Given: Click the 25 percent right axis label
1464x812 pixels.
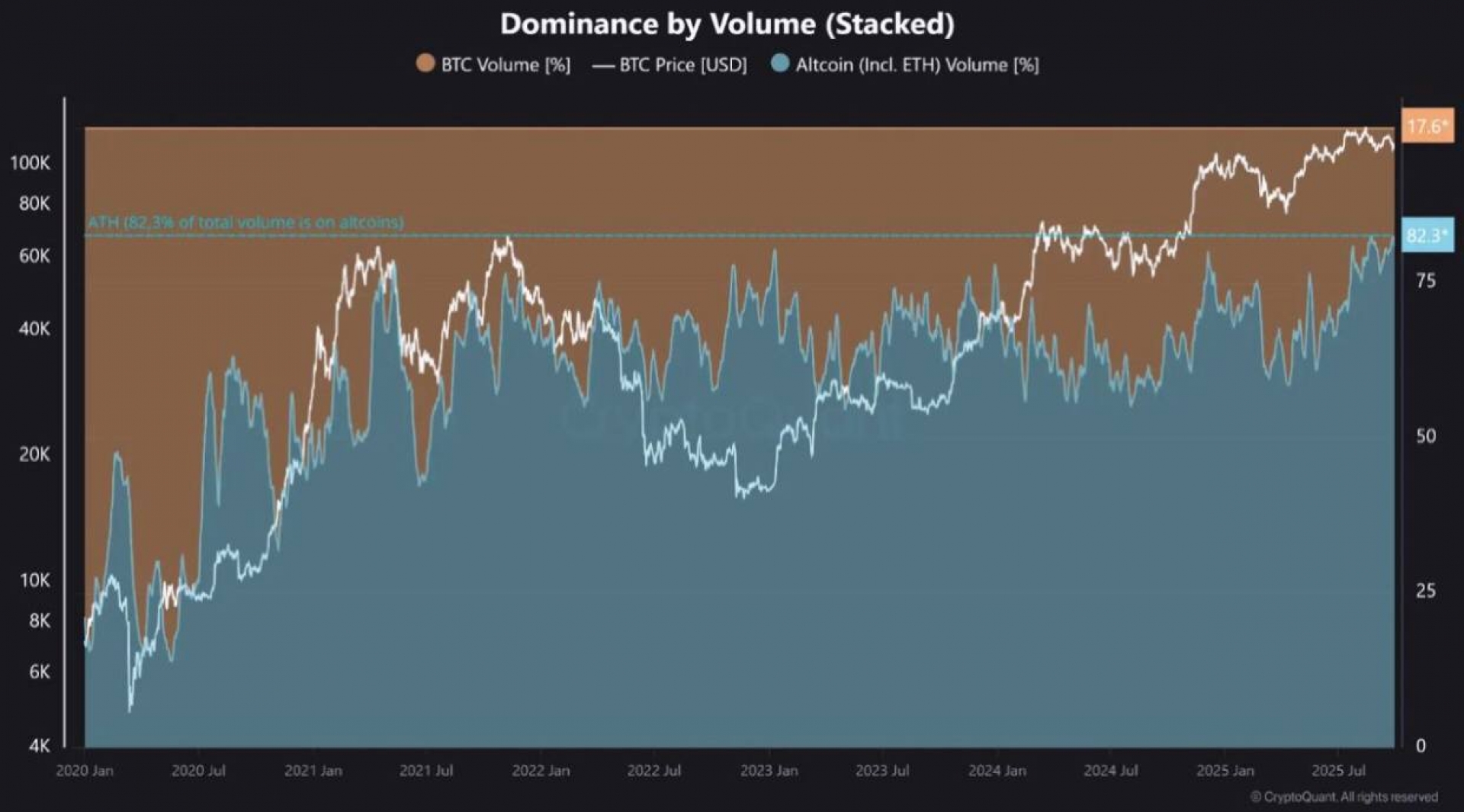Looking at the screenshot, I should pos(1425,591).
